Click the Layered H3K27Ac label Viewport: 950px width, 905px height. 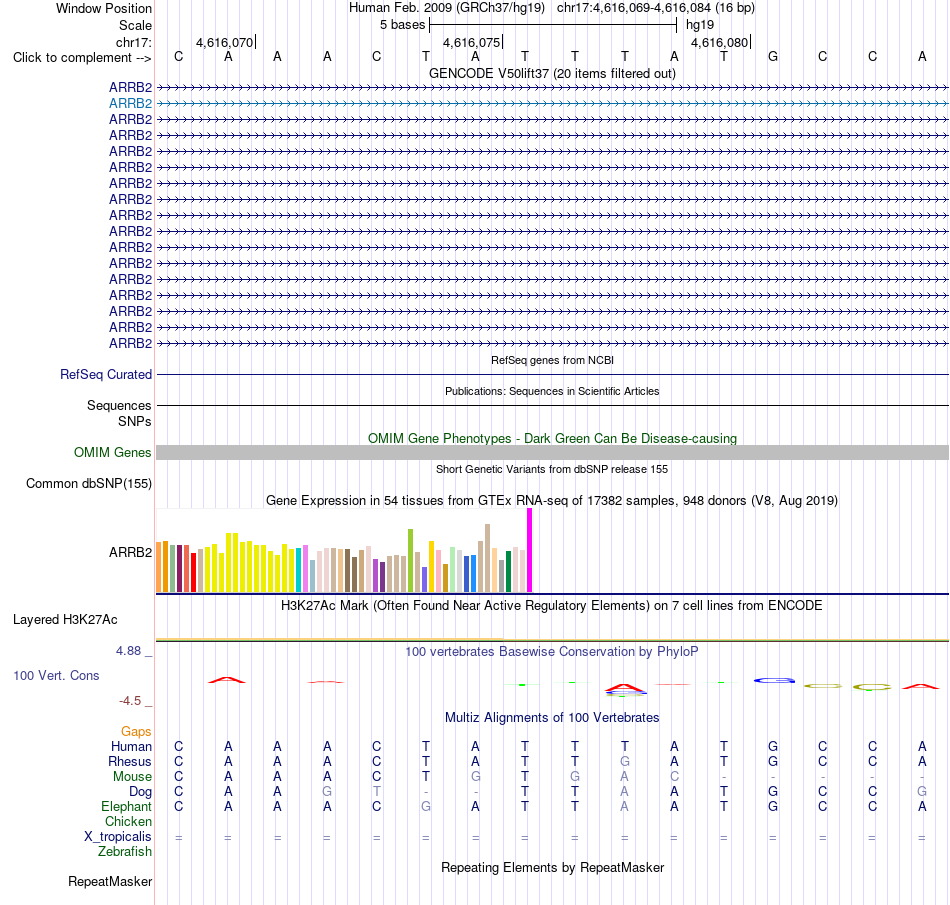pos(65,620)
